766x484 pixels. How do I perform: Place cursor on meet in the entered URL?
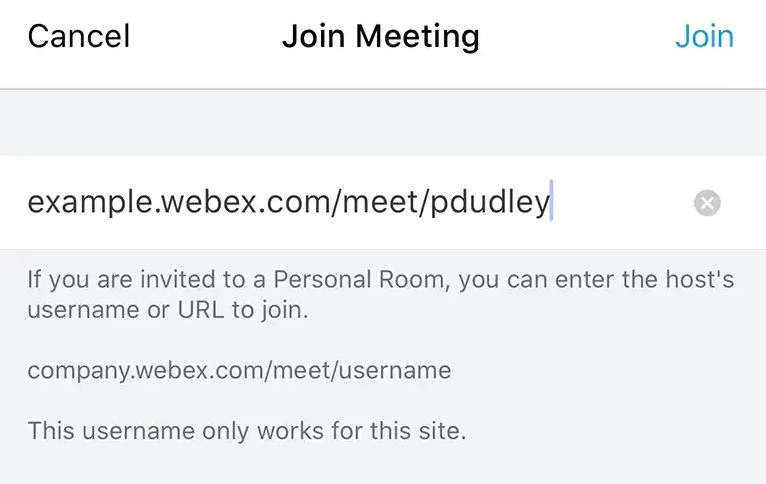[x=383, y=204]
